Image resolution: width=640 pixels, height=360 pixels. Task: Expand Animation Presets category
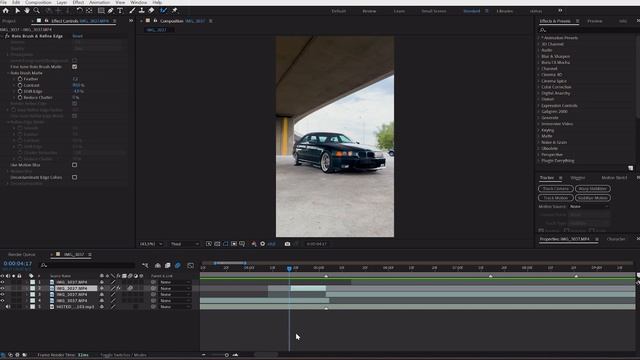pos(539,38)
